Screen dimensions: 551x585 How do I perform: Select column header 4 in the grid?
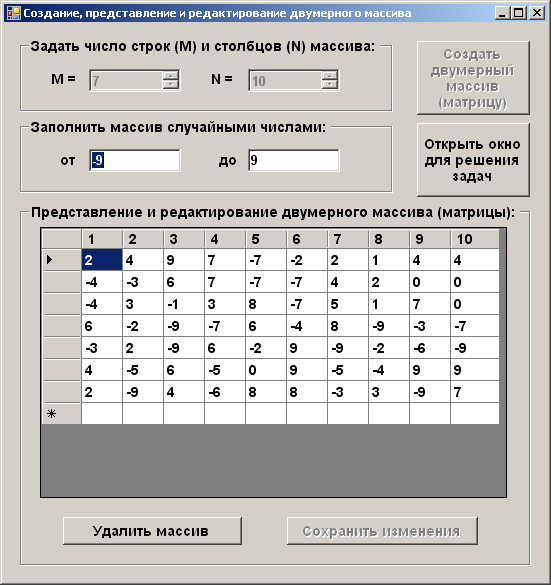(x=225, y=239)
